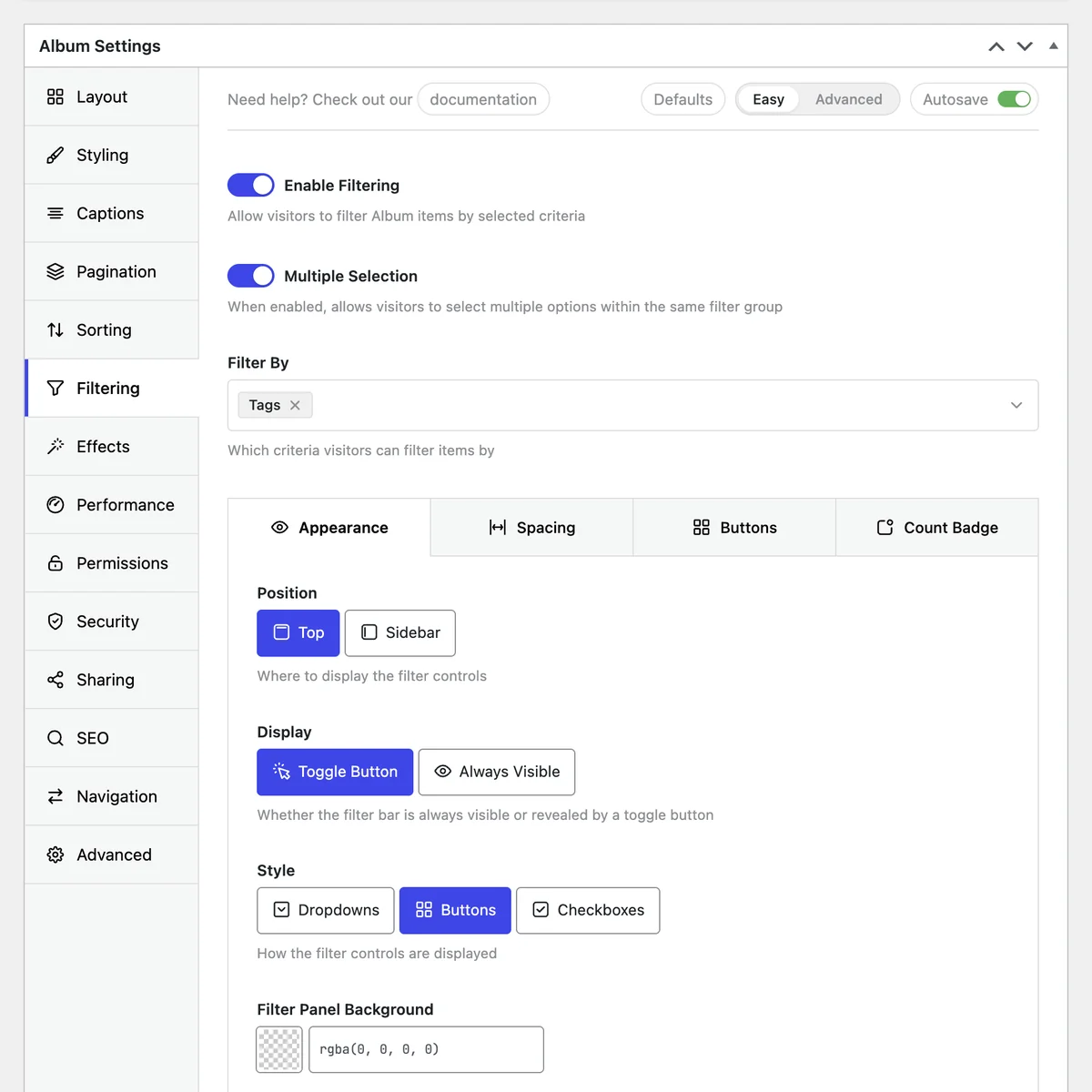The image size is (1092, 1092).
Task: Expand the Filter By dropdown arrow
Action: point(1016,405)
